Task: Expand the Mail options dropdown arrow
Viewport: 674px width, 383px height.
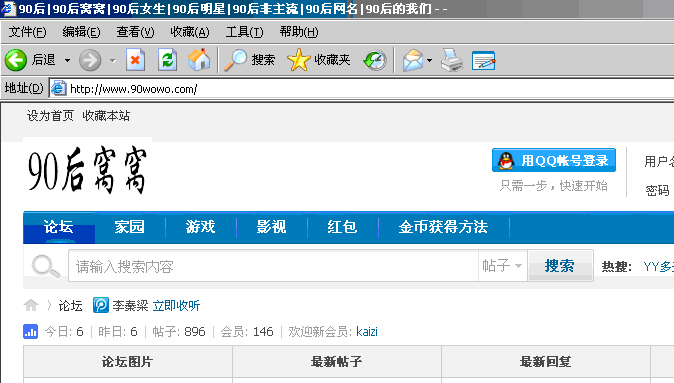Action: [429, 60]
